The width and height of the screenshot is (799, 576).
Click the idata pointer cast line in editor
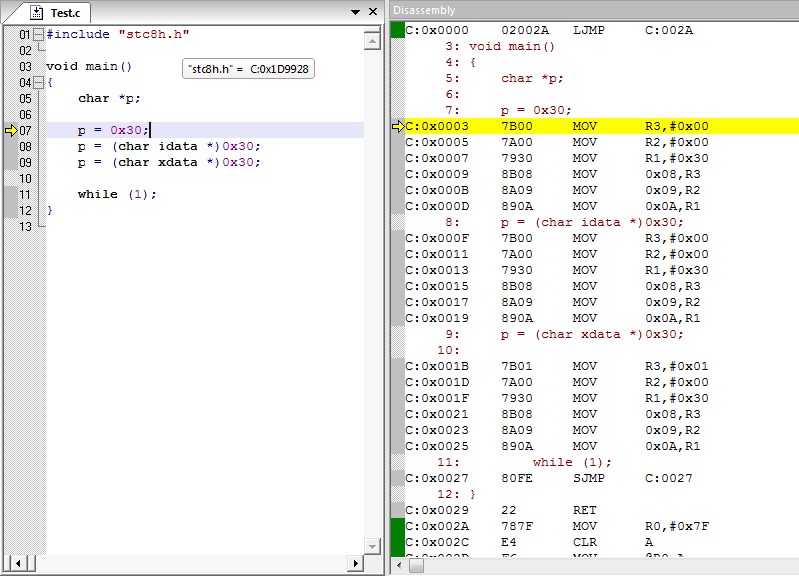point(169,147)
